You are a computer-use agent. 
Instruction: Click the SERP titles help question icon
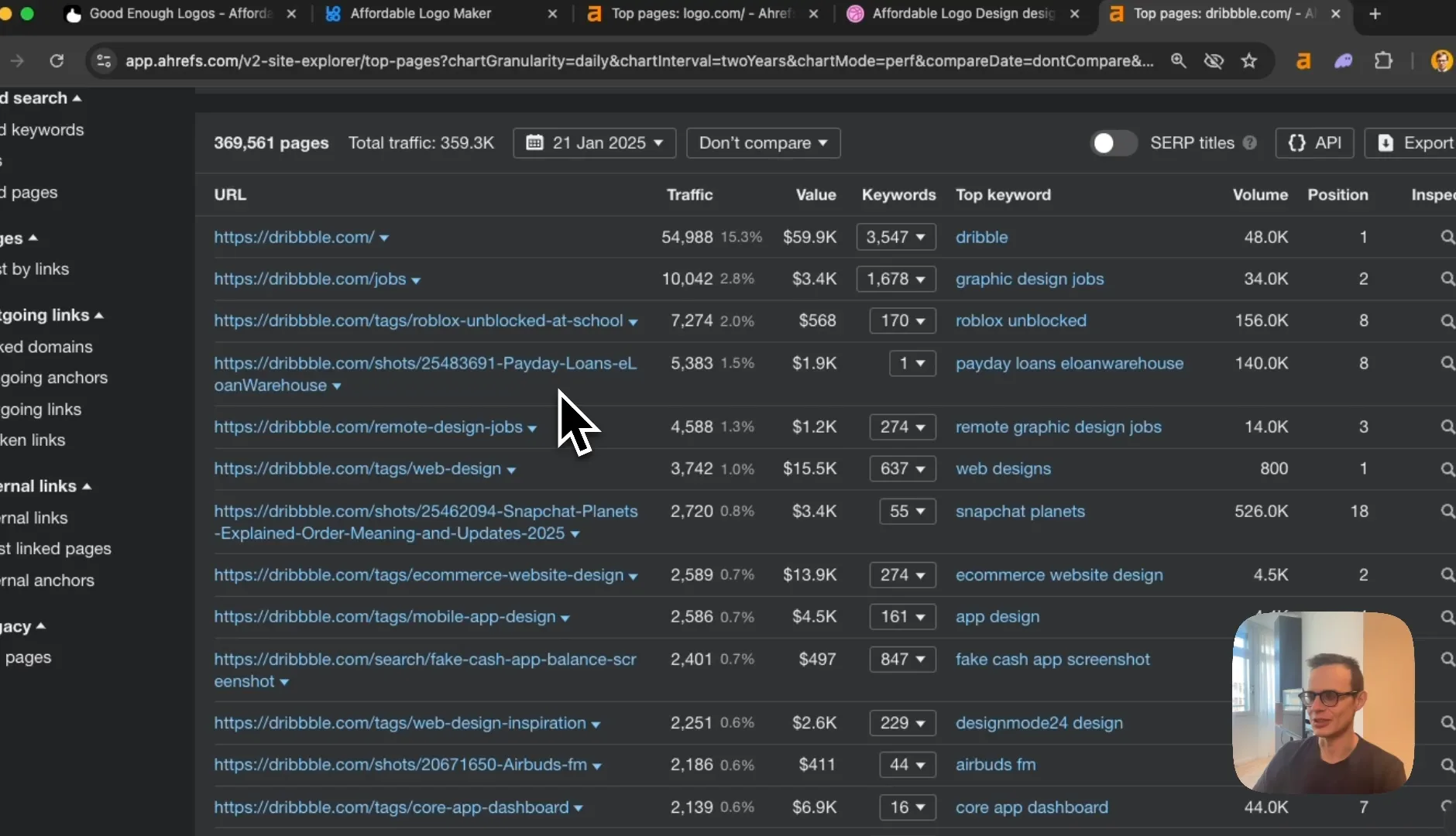[x=1249, y=143]
